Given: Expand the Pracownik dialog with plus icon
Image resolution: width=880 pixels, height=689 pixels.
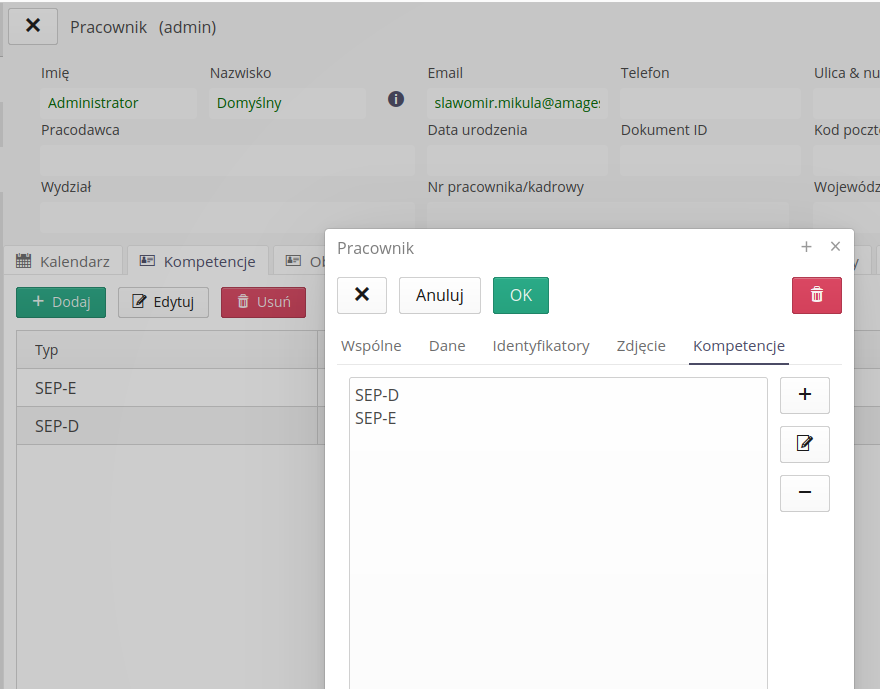Looking at the screenshot, I should pyautogui.click(x=806, y=247).
